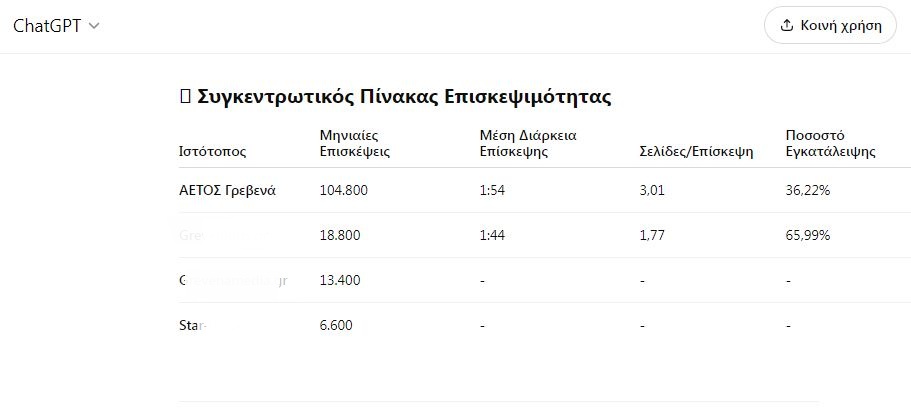Click the 6.600 monthly visits cell
The image size is (911, 409).
pyautogui.click(x=336, y=325)
